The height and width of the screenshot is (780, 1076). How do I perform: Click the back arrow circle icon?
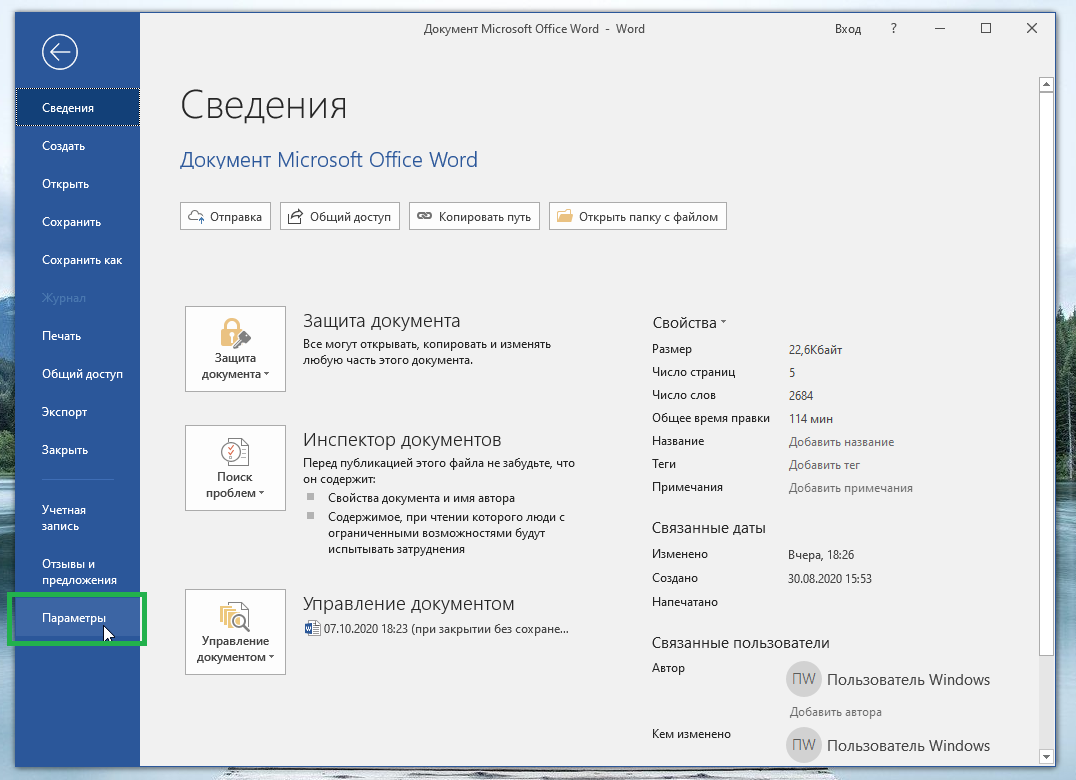(x=60, y=52)
